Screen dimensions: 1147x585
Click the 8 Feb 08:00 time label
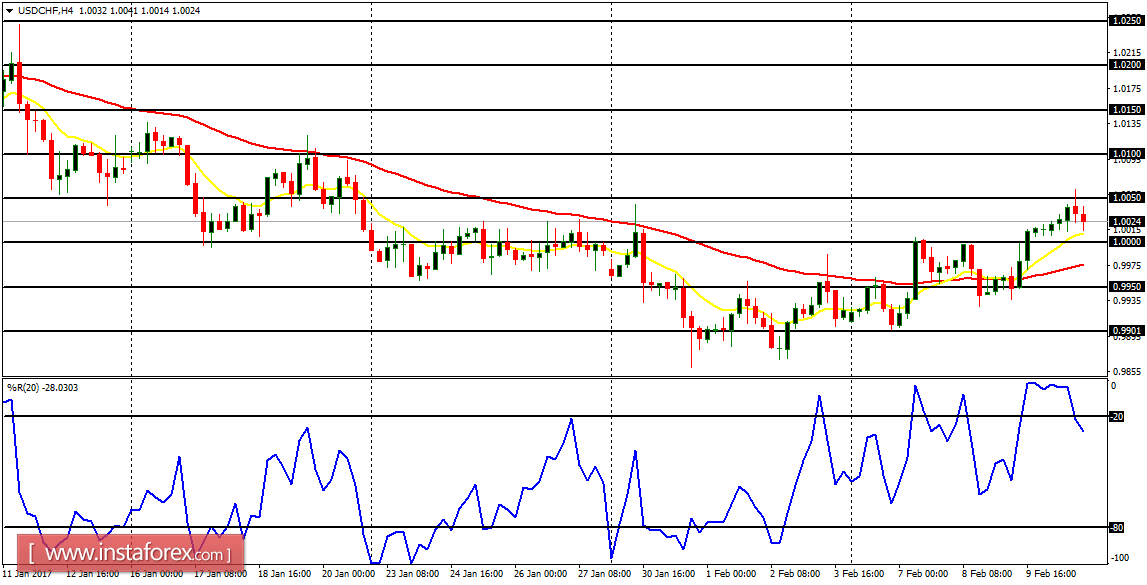pos(988,575)
